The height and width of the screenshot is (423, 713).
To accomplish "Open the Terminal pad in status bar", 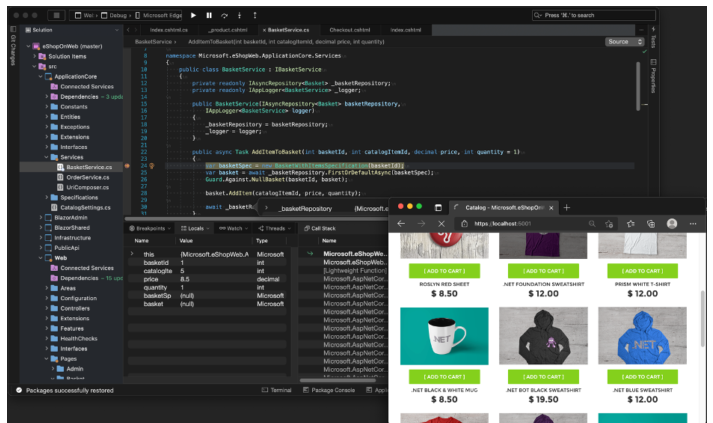I will 276,390.
